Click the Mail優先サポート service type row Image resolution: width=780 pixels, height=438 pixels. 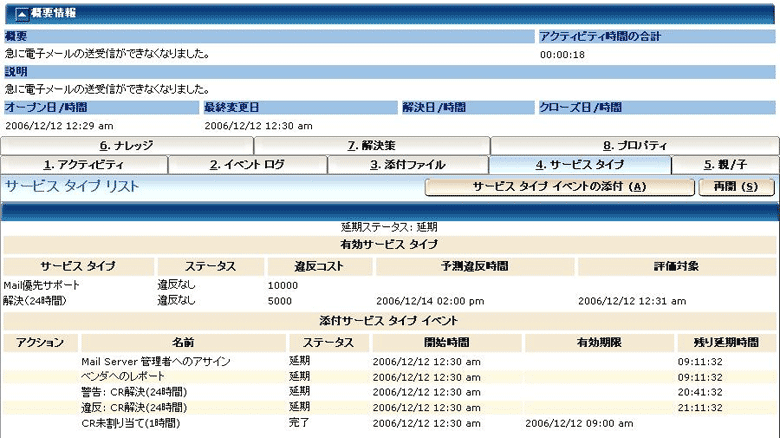(x=41, y=285)
